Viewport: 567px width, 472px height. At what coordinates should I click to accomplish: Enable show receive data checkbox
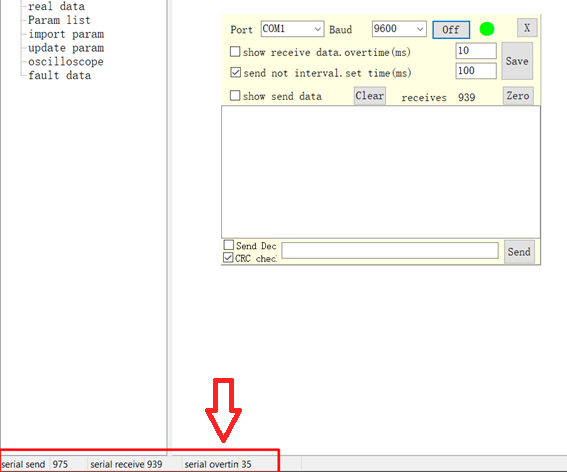(x=235, y=52)
